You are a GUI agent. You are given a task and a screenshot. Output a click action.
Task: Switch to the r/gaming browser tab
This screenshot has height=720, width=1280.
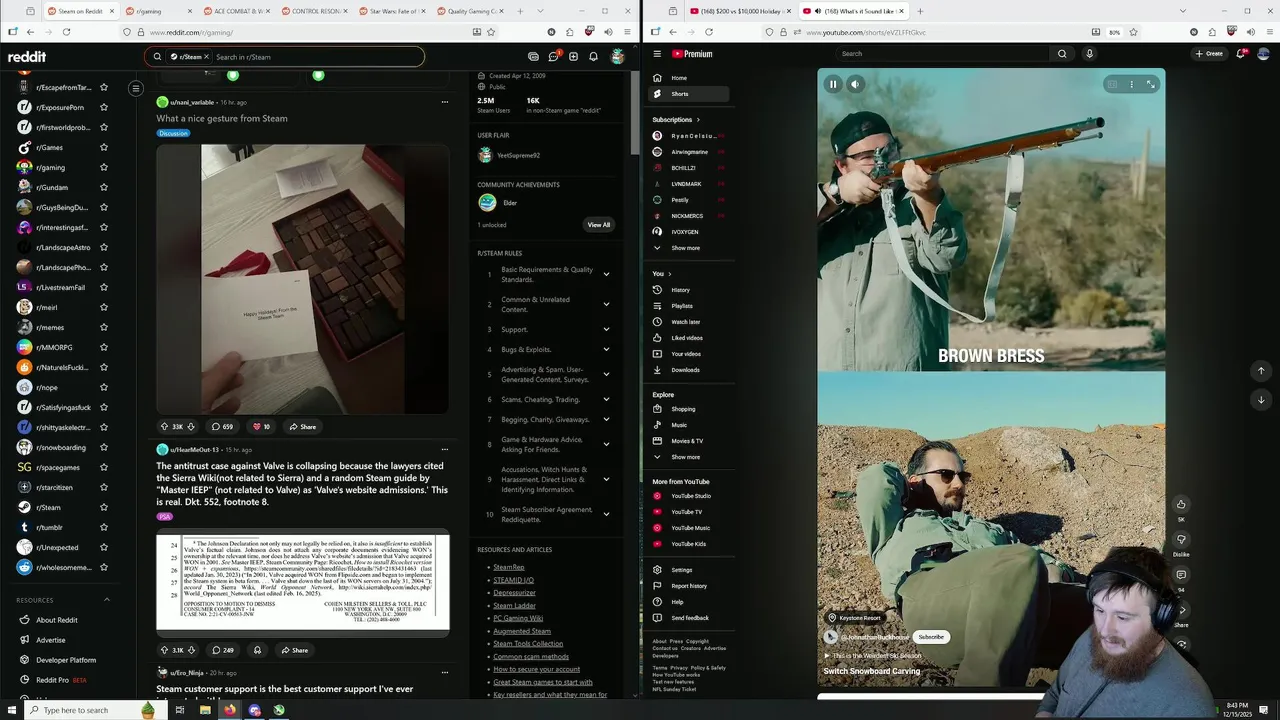158,11
